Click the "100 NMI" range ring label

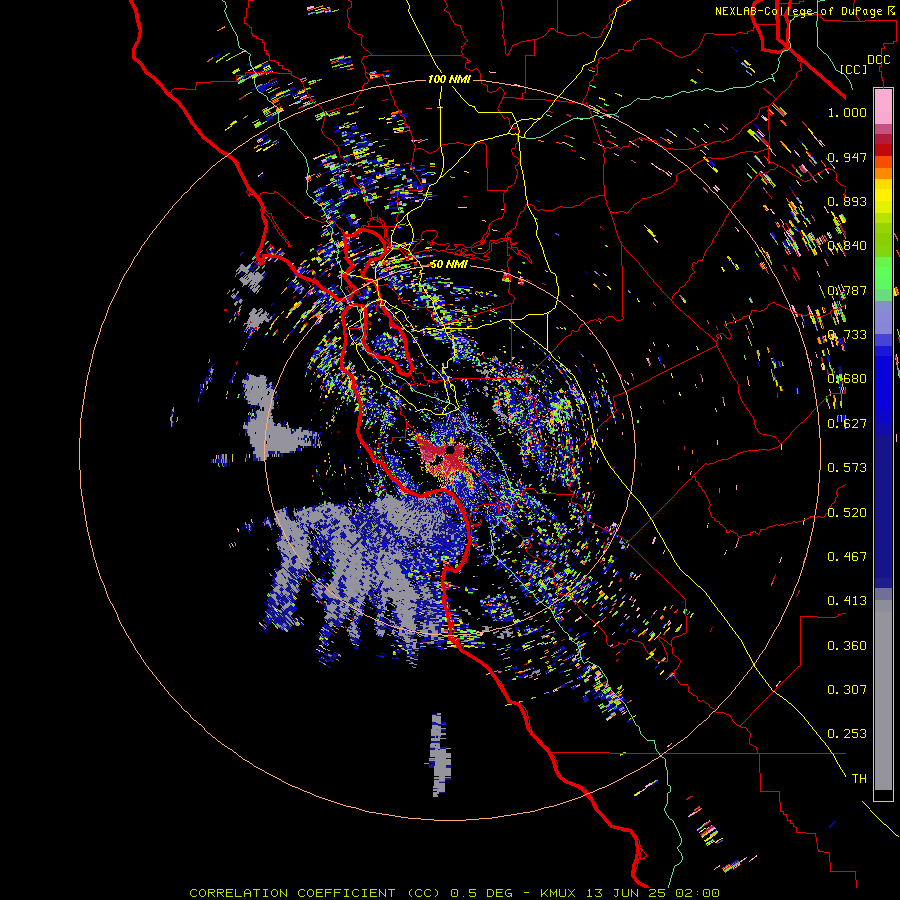coord(449,79)
